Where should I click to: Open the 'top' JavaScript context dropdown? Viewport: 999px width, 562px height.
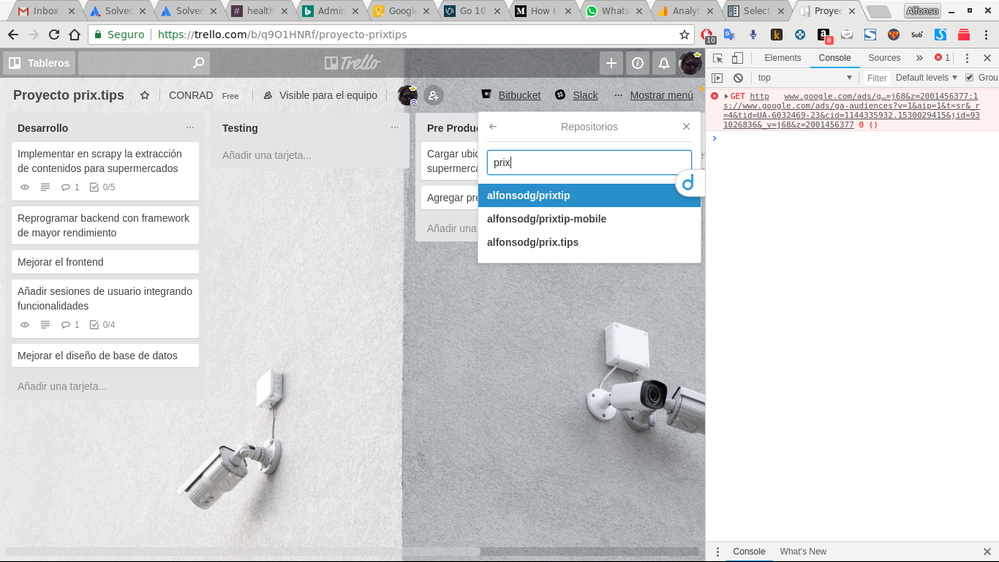click(x=805, y=78)
